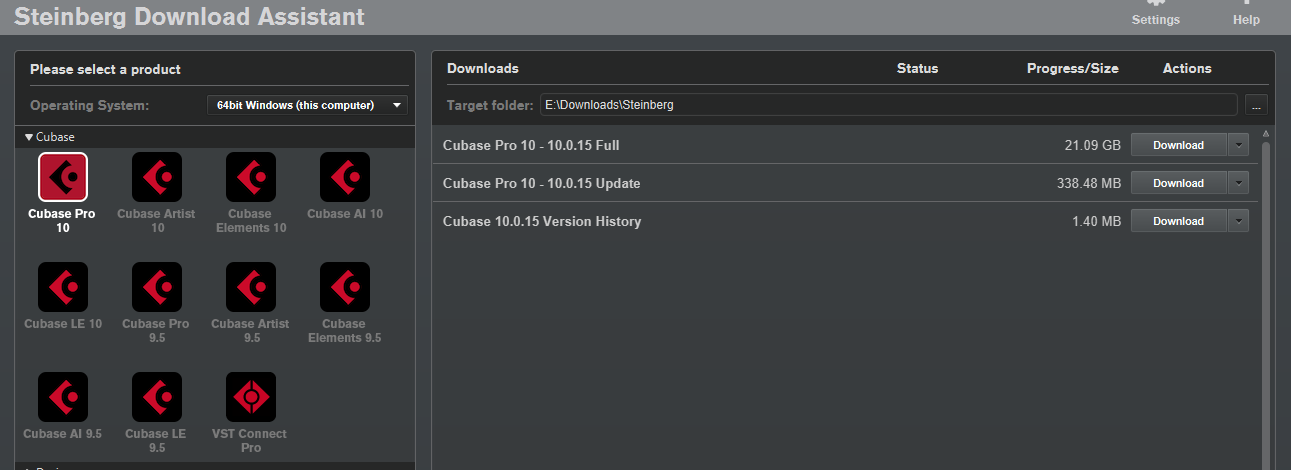
Task: Choose the VST Connect Pro icon
Action: tap(250, 397)
